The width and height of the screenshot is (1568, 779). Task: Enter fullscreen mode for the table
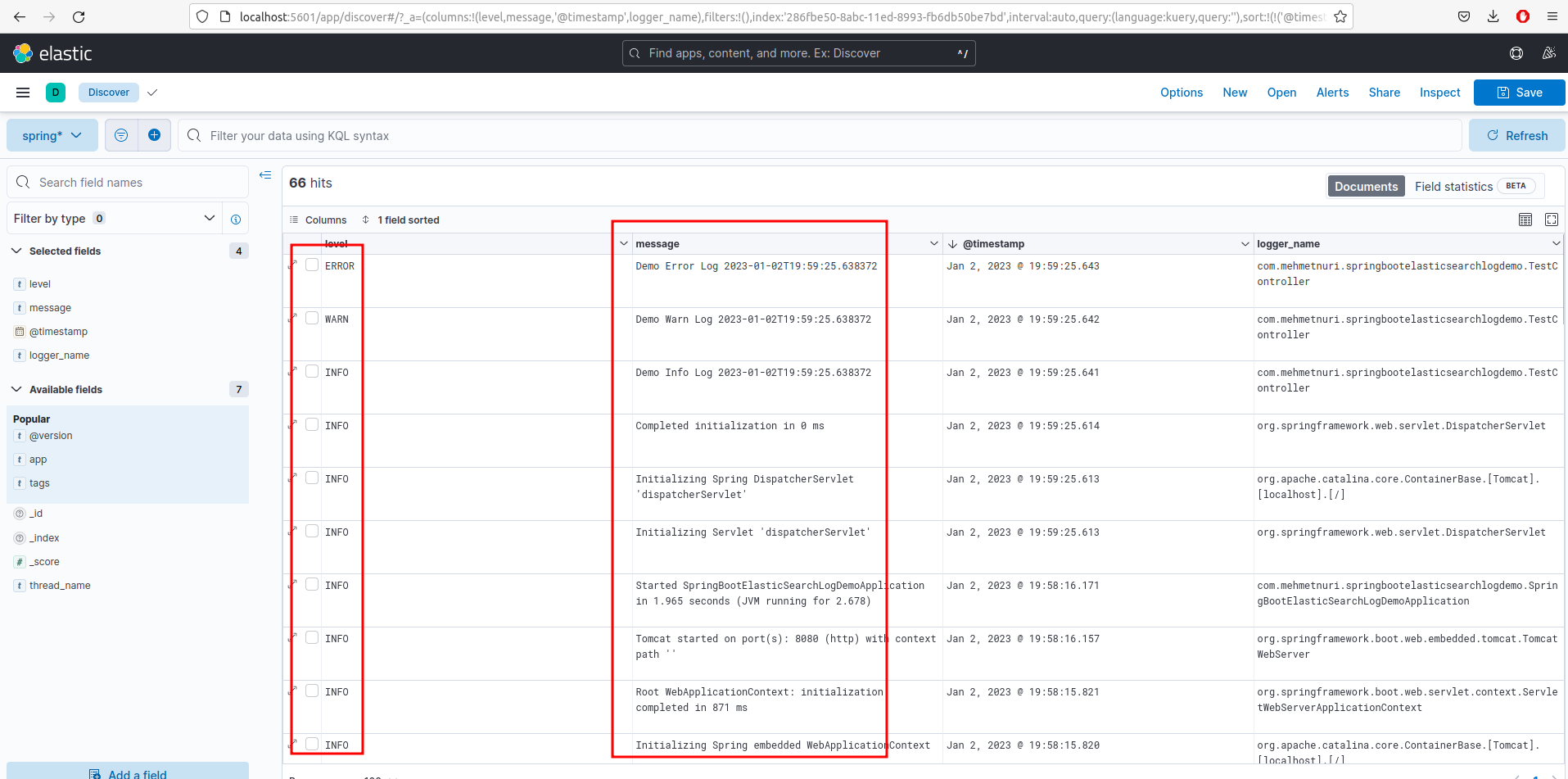coord(1552,220)
